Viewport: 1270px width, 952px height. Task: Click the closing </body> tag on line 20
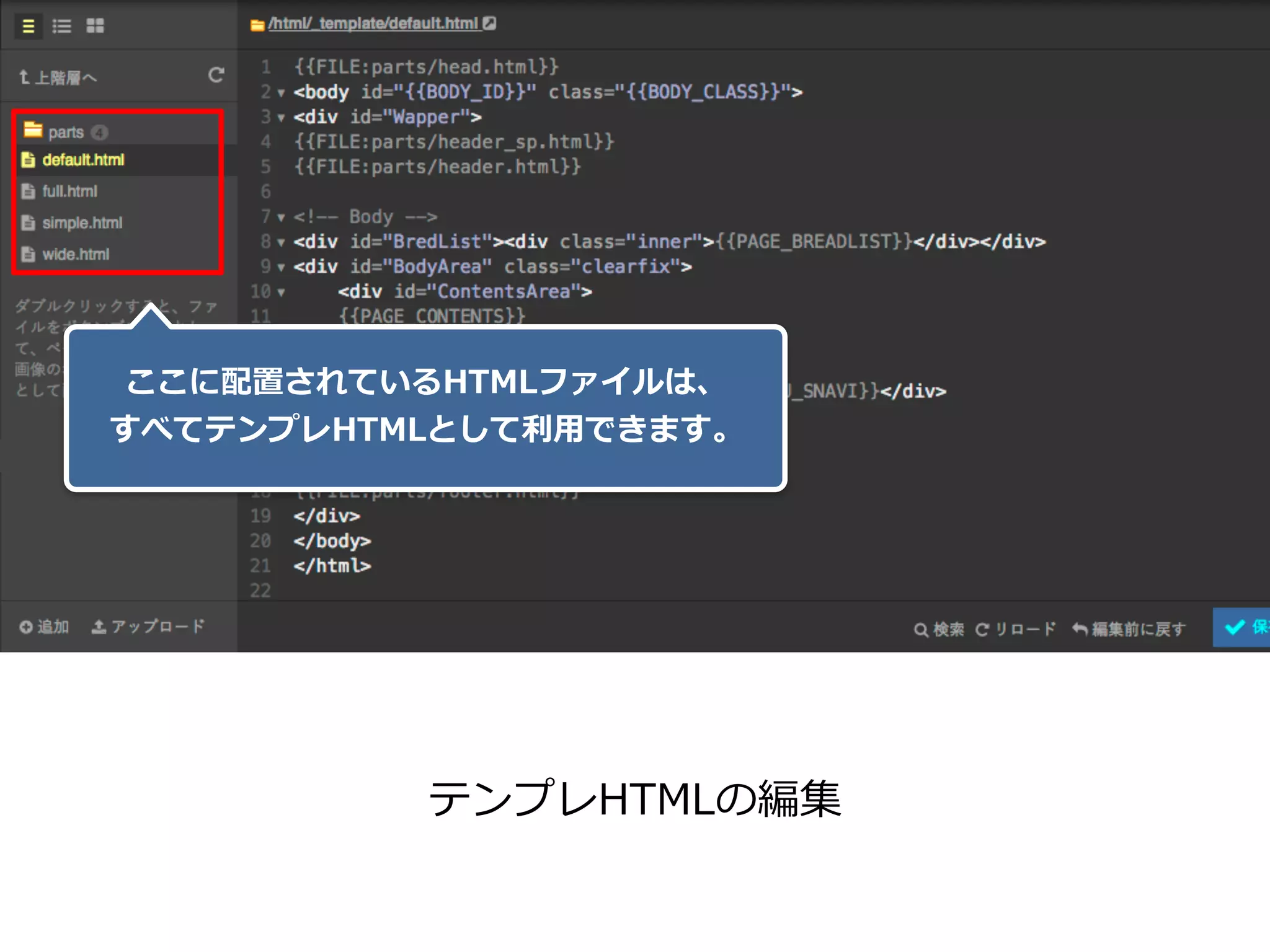click(x=332, y=541)
